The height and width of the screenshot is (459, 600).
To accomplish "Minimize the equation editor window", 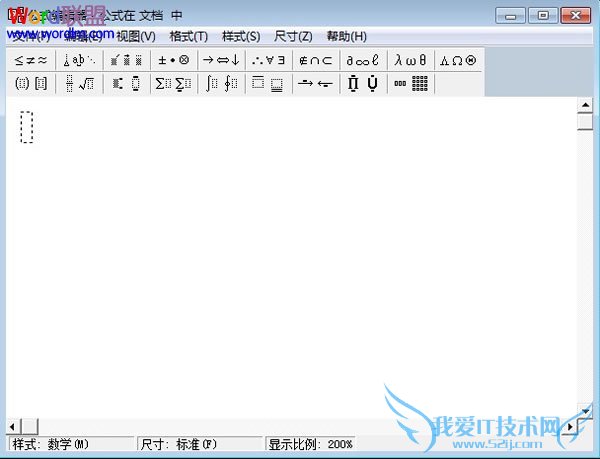I will coord(510,16).
